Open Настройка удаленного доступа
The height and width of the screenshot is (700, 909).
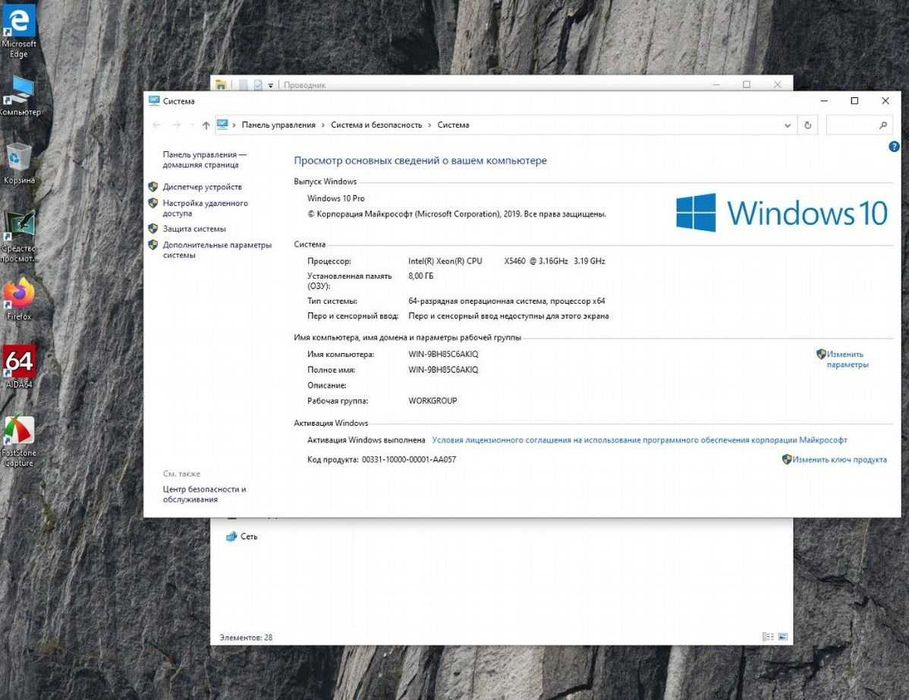[205, 208]
